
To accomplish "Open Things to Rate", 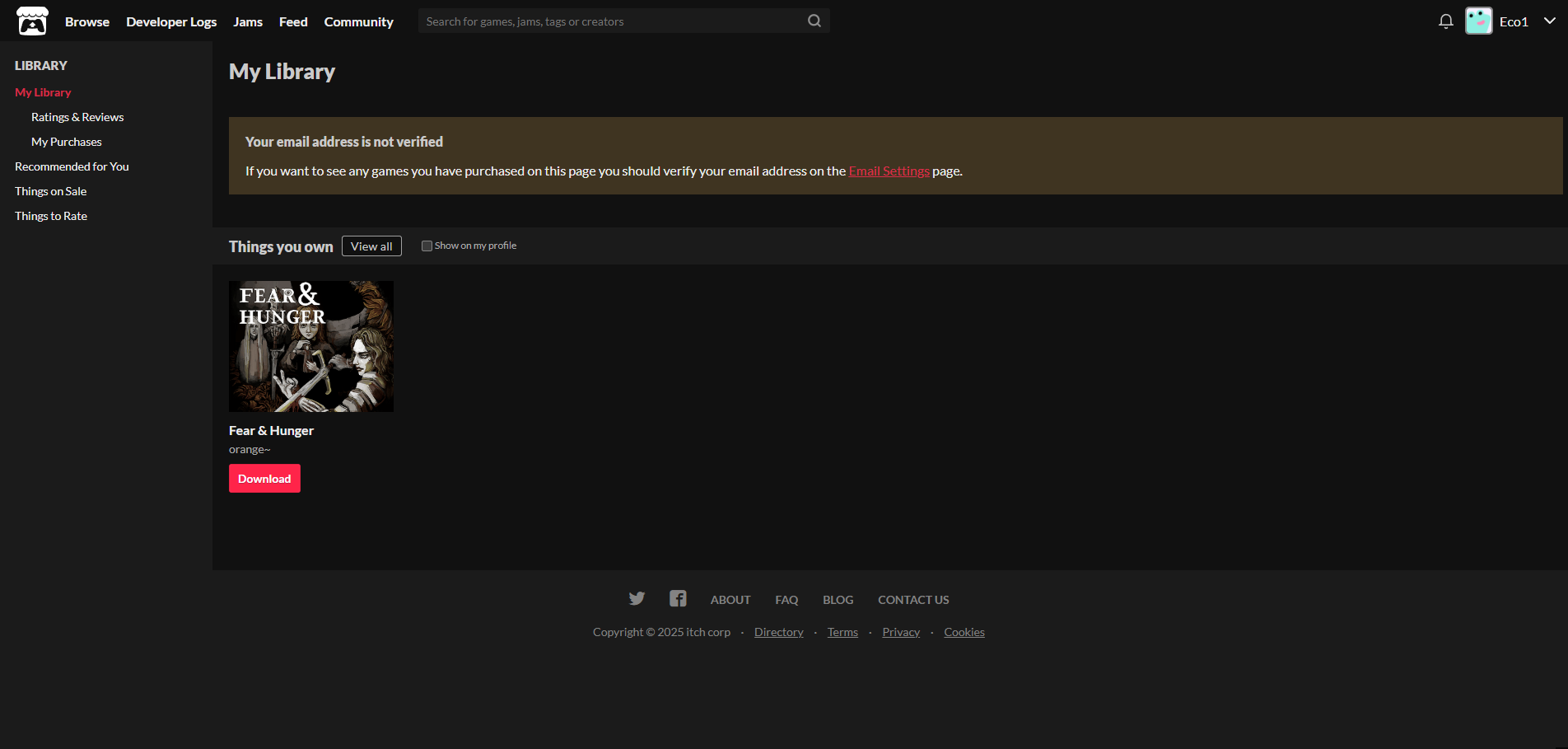I will tap(51, 216).
